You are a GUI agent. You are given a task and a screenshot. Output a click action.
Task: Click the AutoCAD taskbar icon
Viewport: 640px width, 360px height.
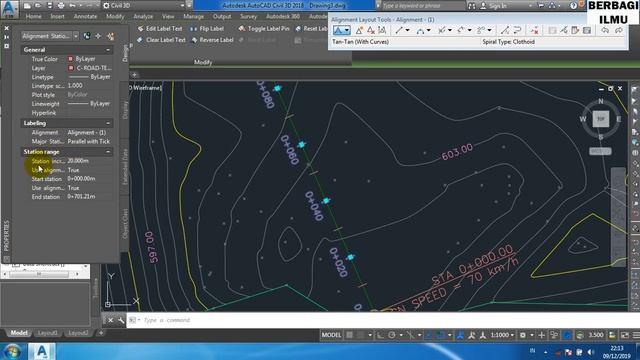(42, 351)
